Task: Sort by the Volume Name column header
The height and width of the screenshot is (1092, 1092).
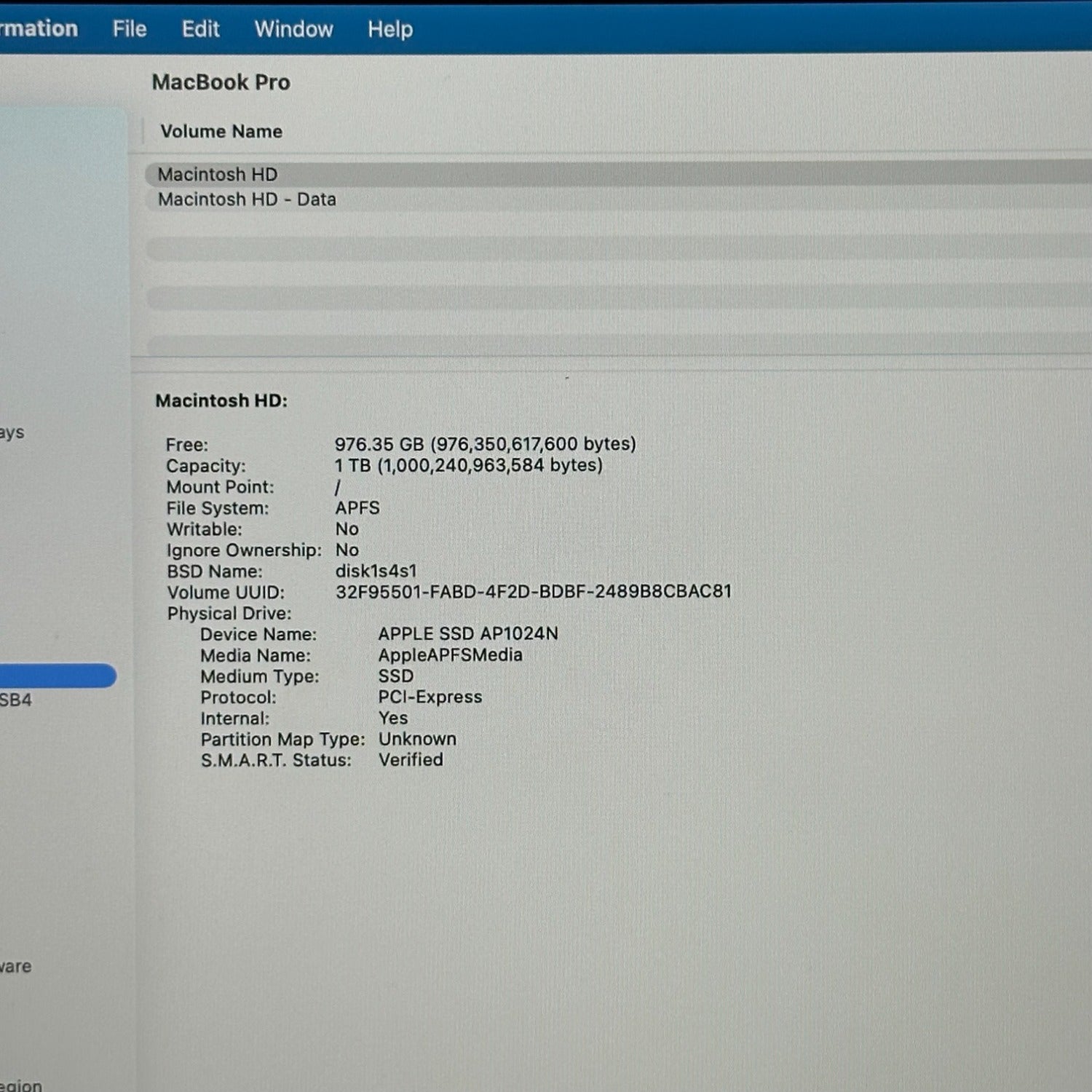Action: coord(221,132)
